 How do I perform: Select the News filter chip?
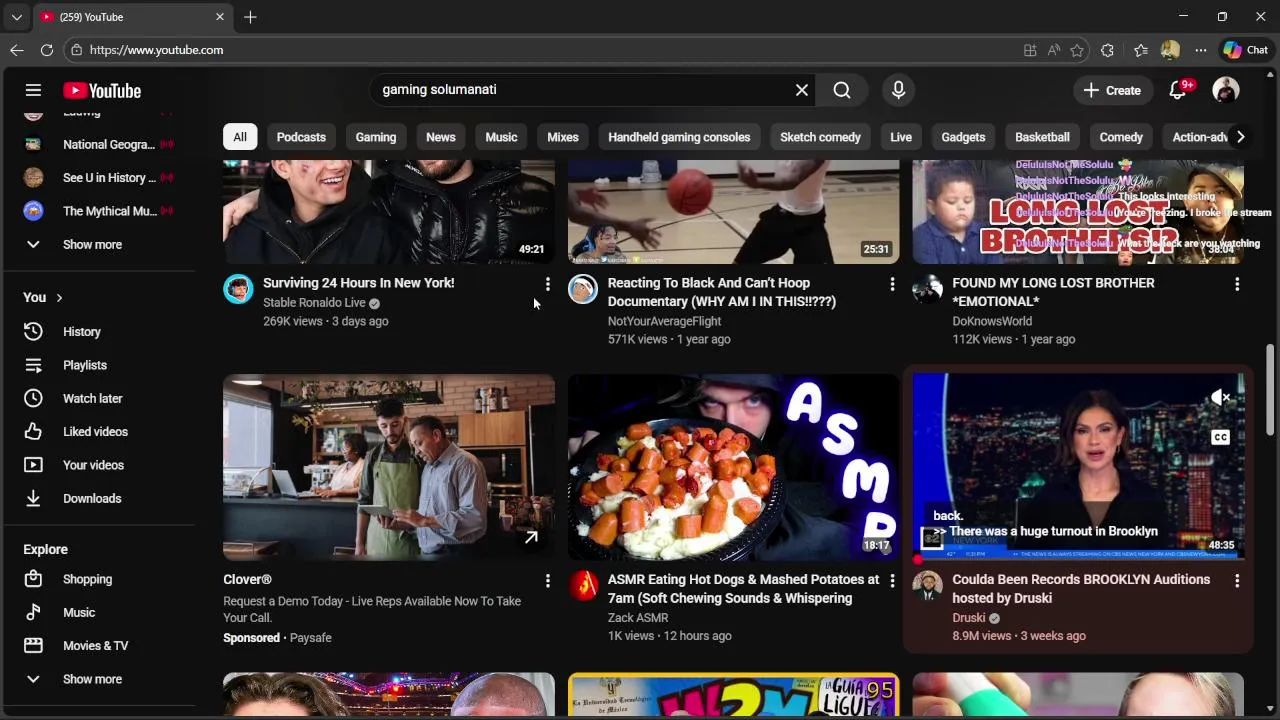click(x=440, y=137)
